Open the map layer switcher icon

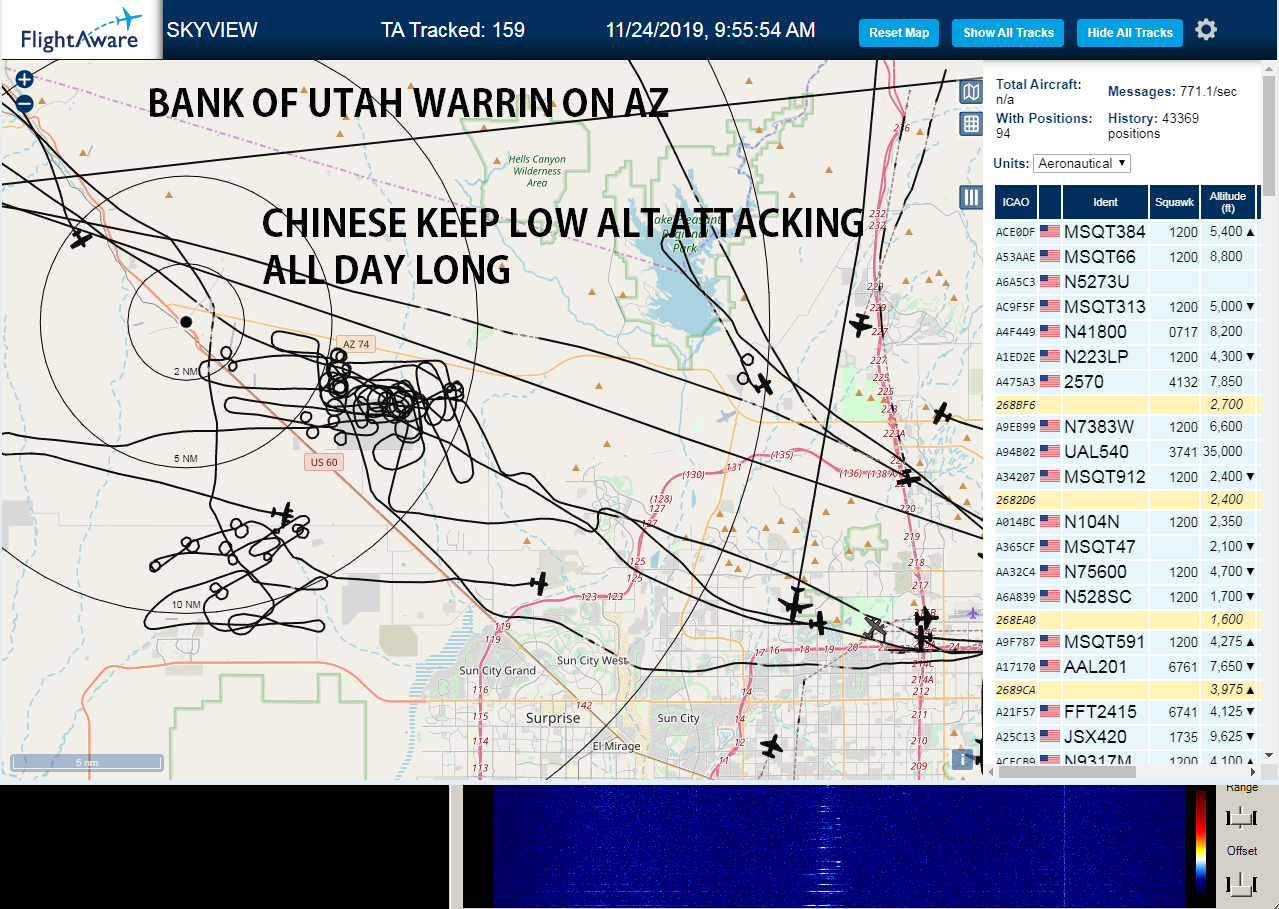tap(970, 92)
